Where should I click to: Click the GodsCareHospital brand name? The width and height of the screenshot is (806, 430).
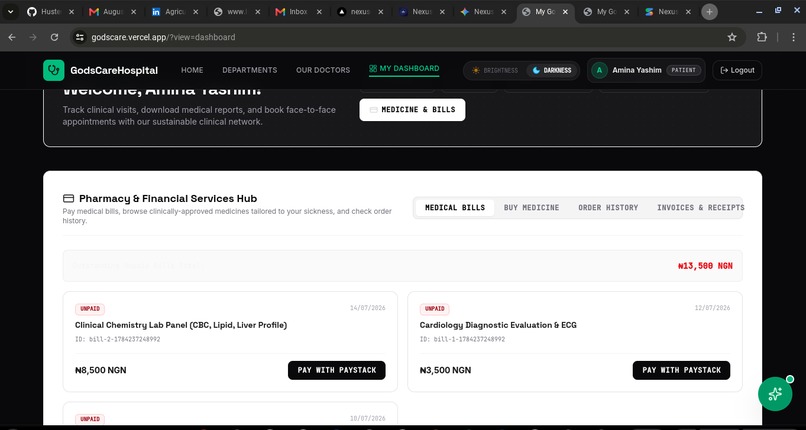[114, 71]
